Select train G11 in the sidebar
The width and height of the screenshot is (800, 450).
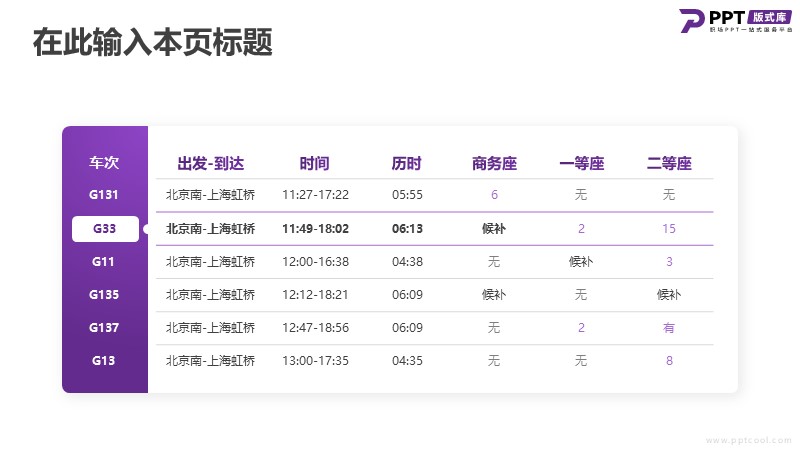point(104,262)
